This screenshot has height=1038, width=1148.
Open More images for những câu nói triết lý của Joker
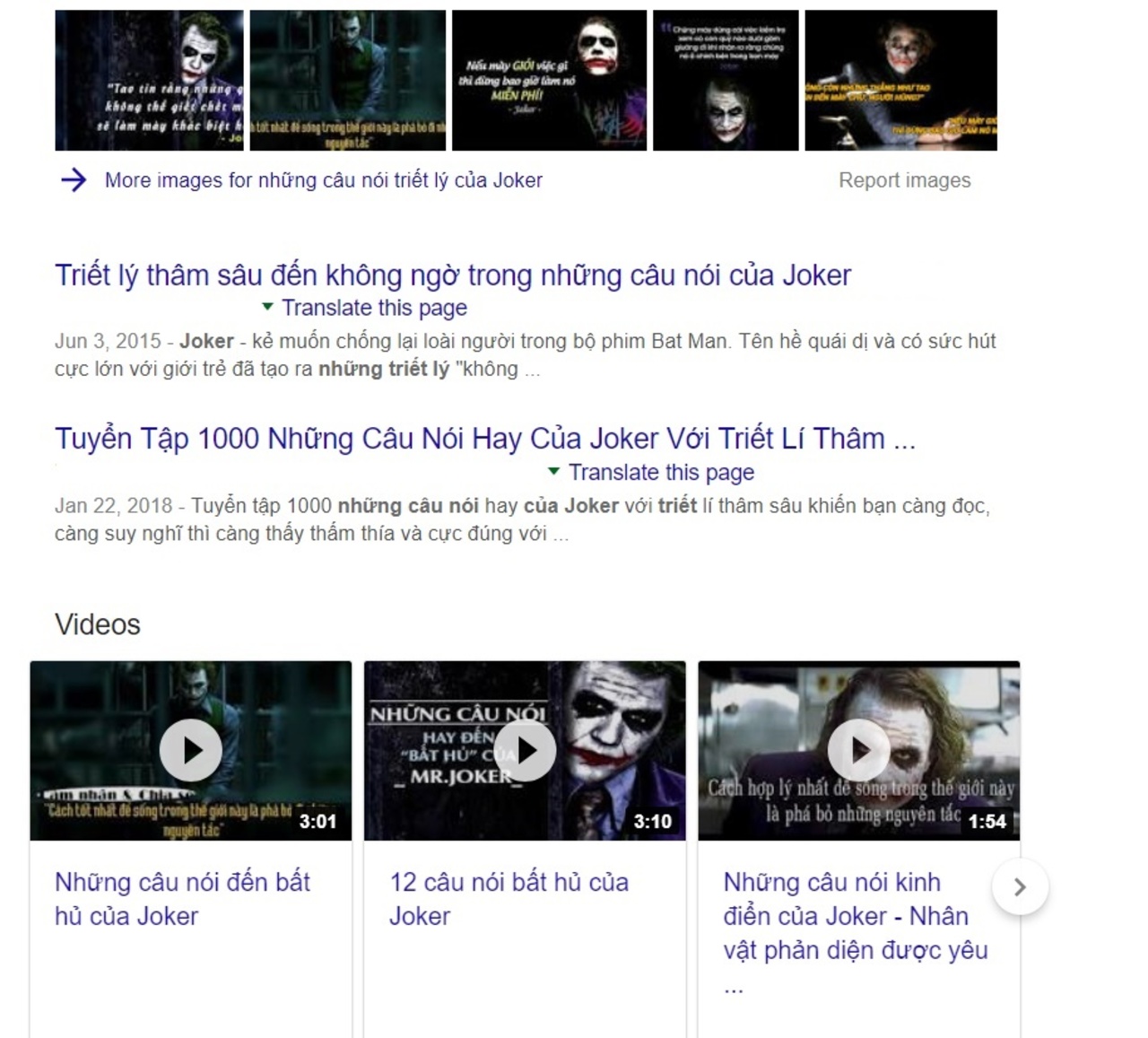(323, 180)
